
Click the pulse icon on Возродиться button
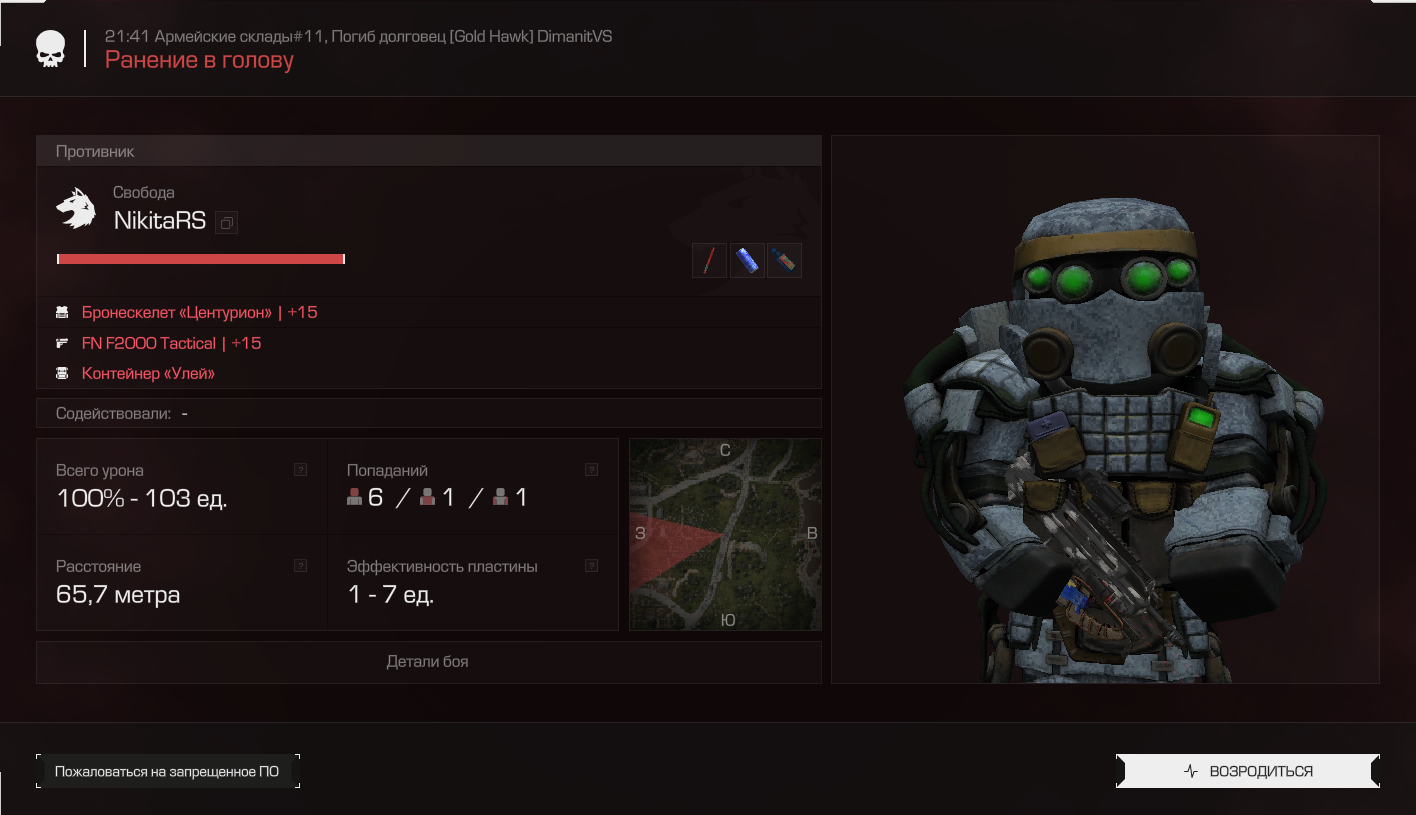coord(1190,771)
